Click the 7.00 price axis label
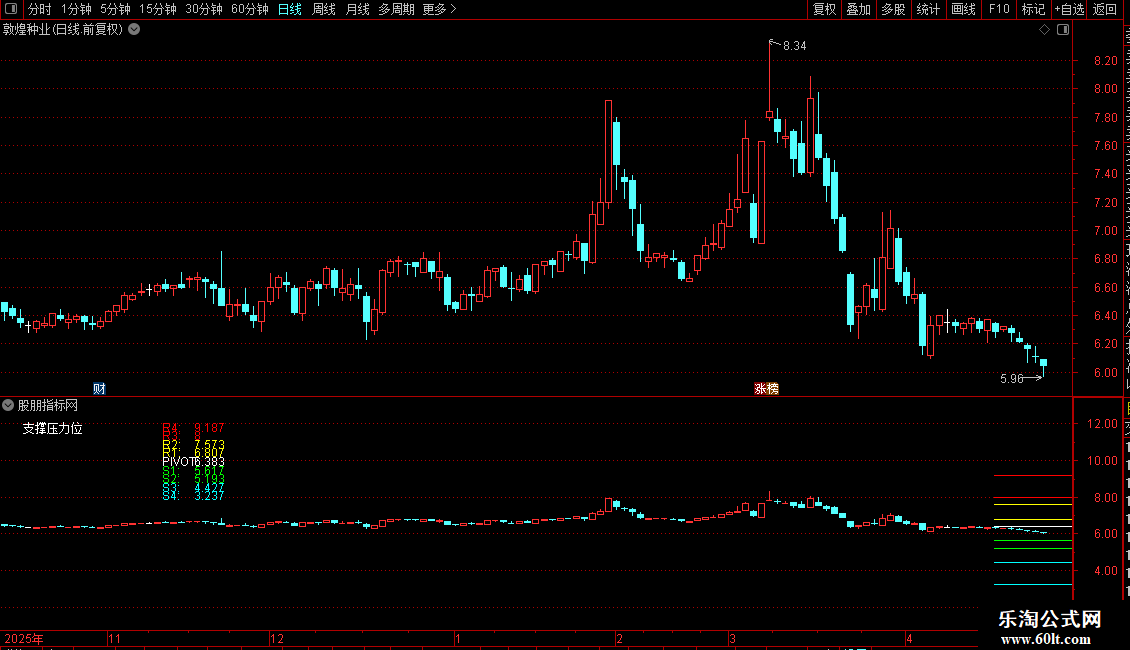The image size is (1130, 650). click(x=1105, y=231)
